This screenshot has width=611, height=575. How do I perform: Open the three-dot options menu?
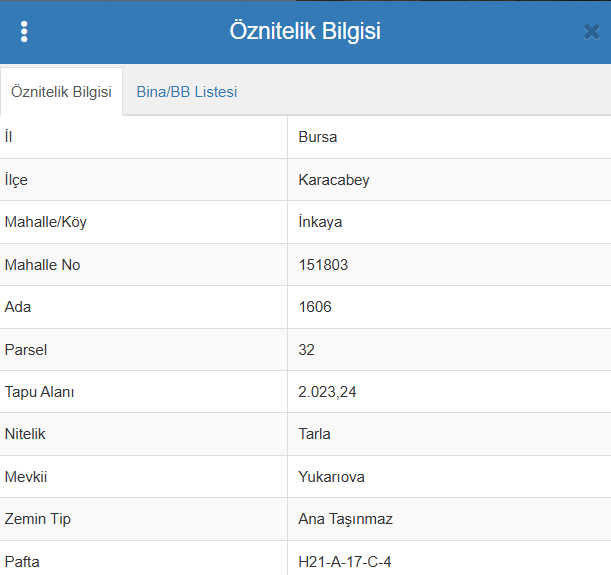24,32
